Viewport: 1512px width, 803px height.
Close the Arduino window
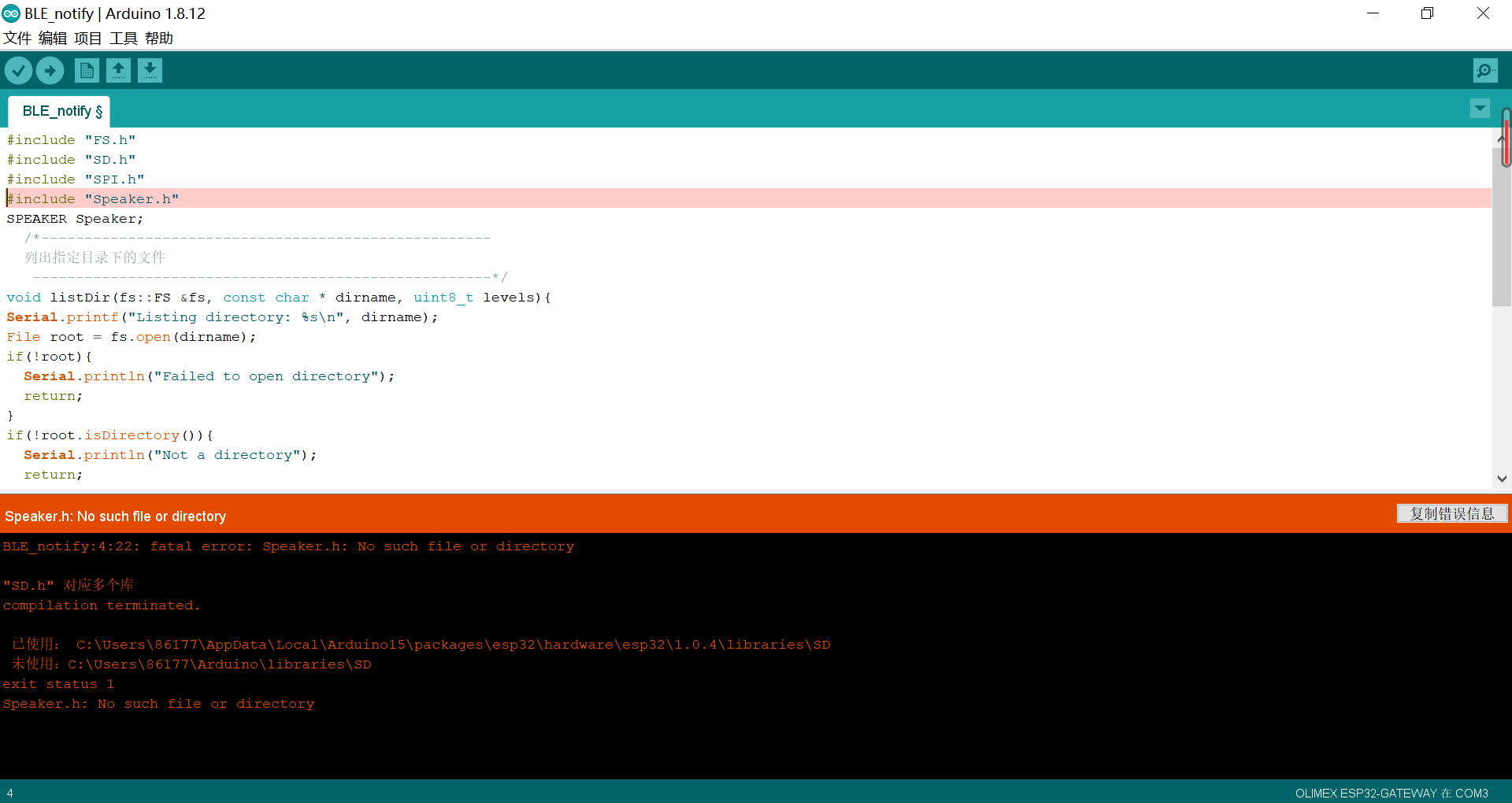1483,13
